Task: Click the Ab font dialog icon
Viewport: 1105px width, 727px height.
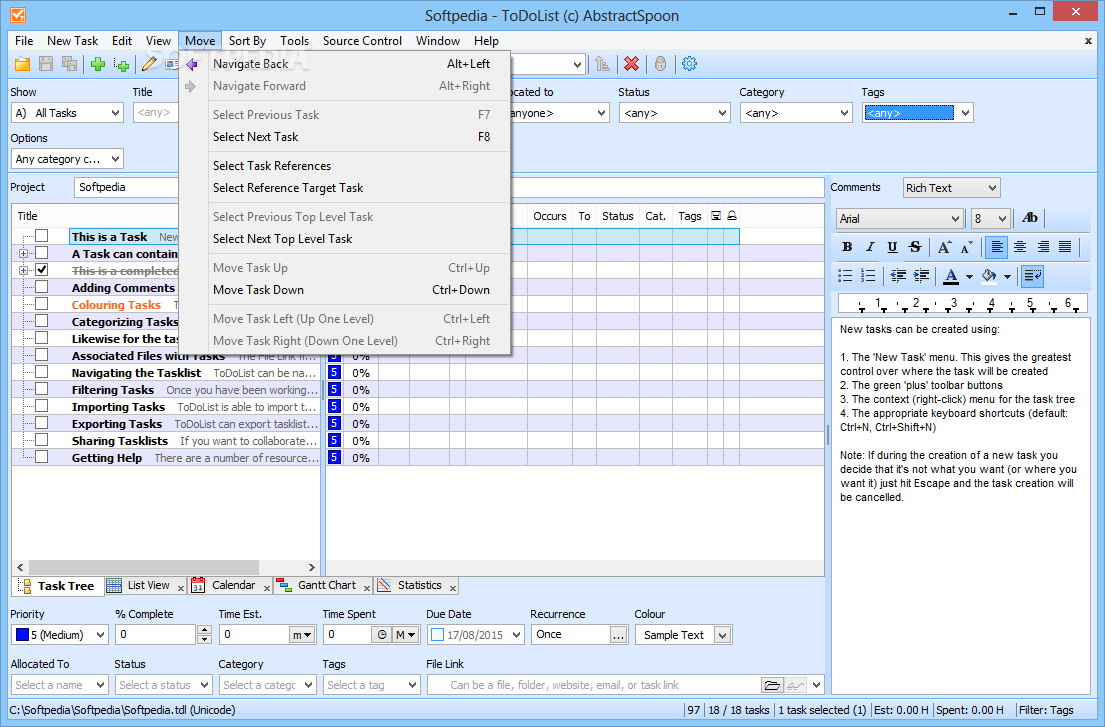Action: pyautogui.click(x=1030, y=218)
